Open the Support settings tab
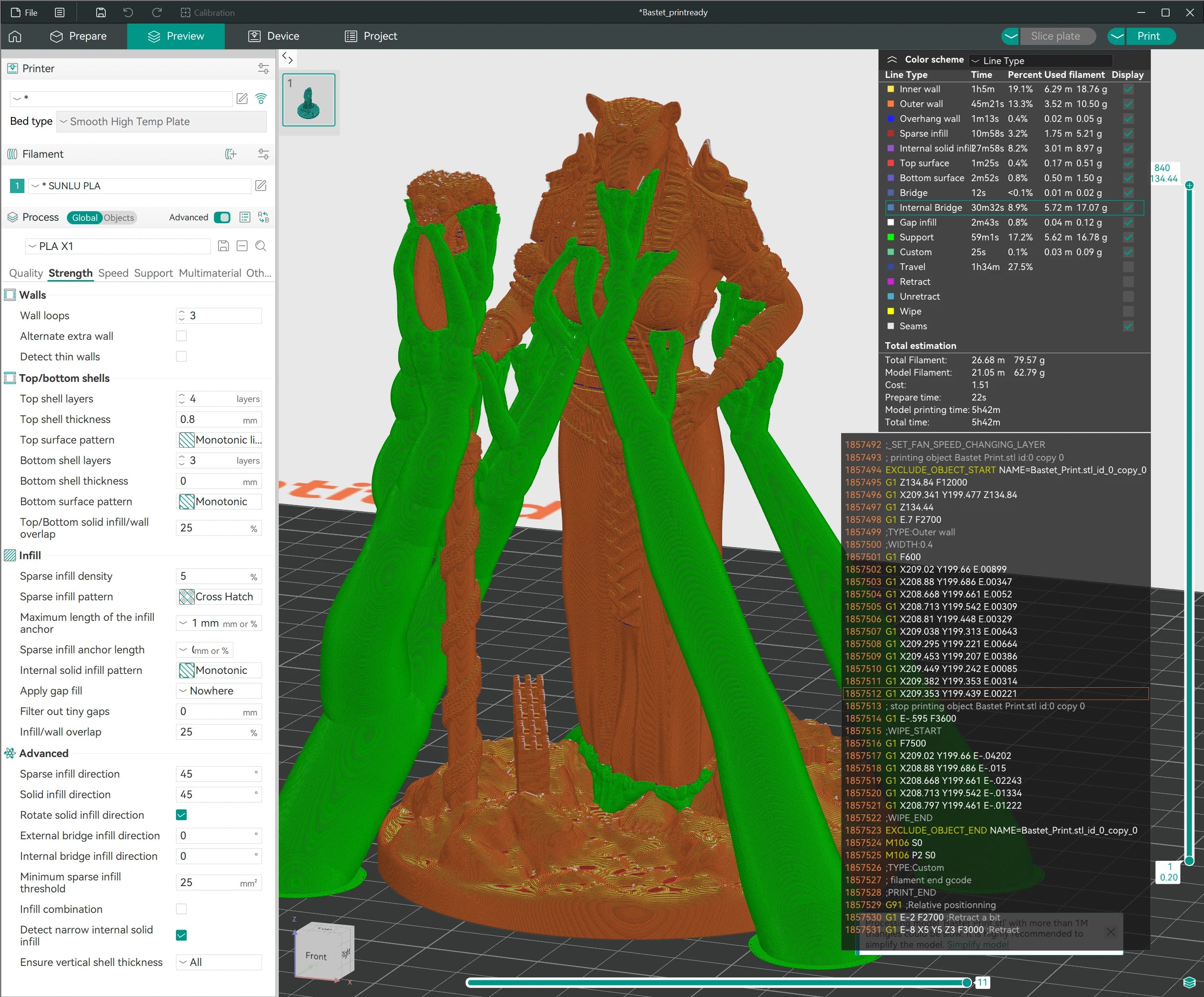1204x997 pixels. pyautogui.click(x=153, y=273)
